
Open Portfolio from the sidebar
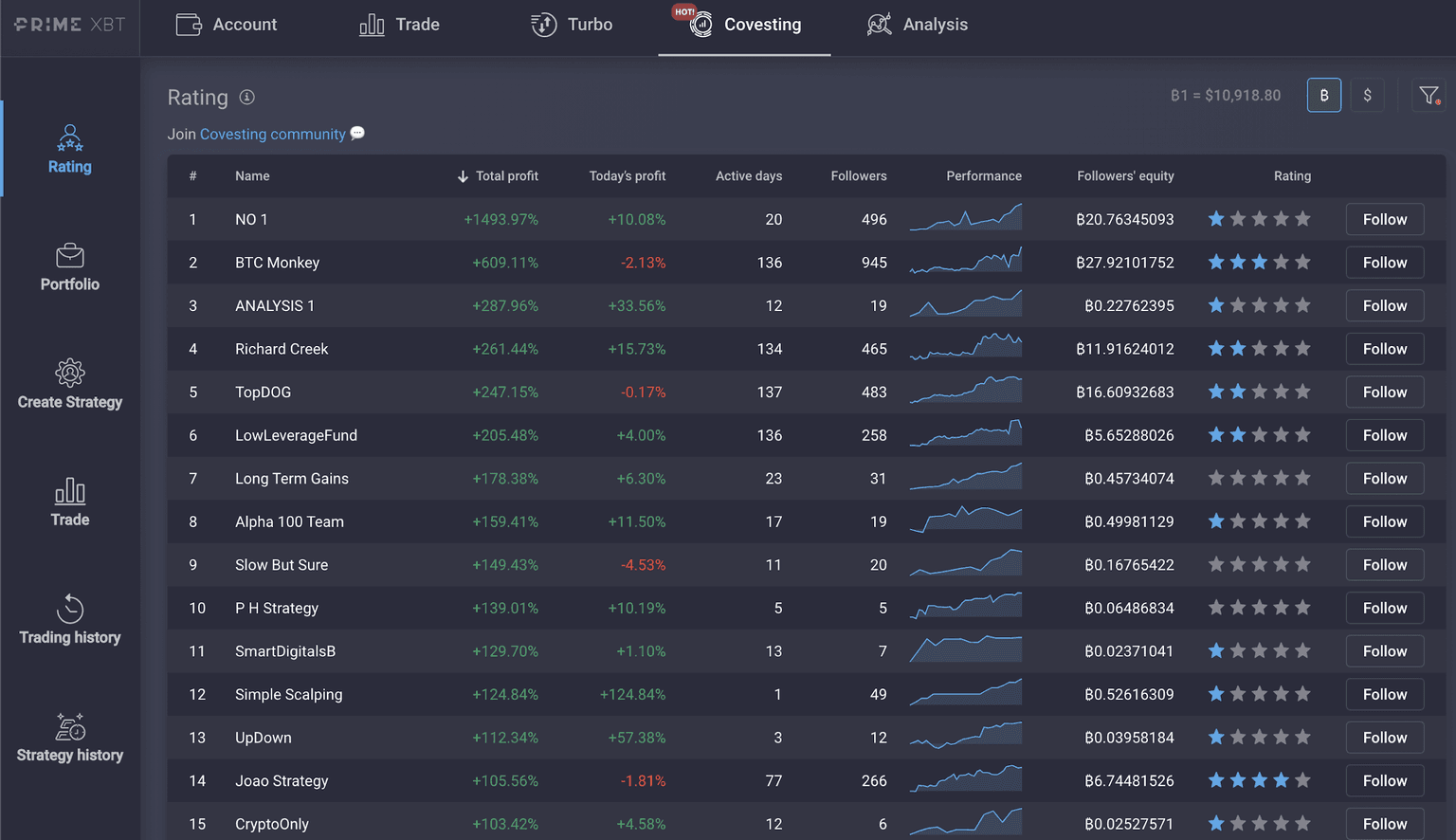pos(69,268)
